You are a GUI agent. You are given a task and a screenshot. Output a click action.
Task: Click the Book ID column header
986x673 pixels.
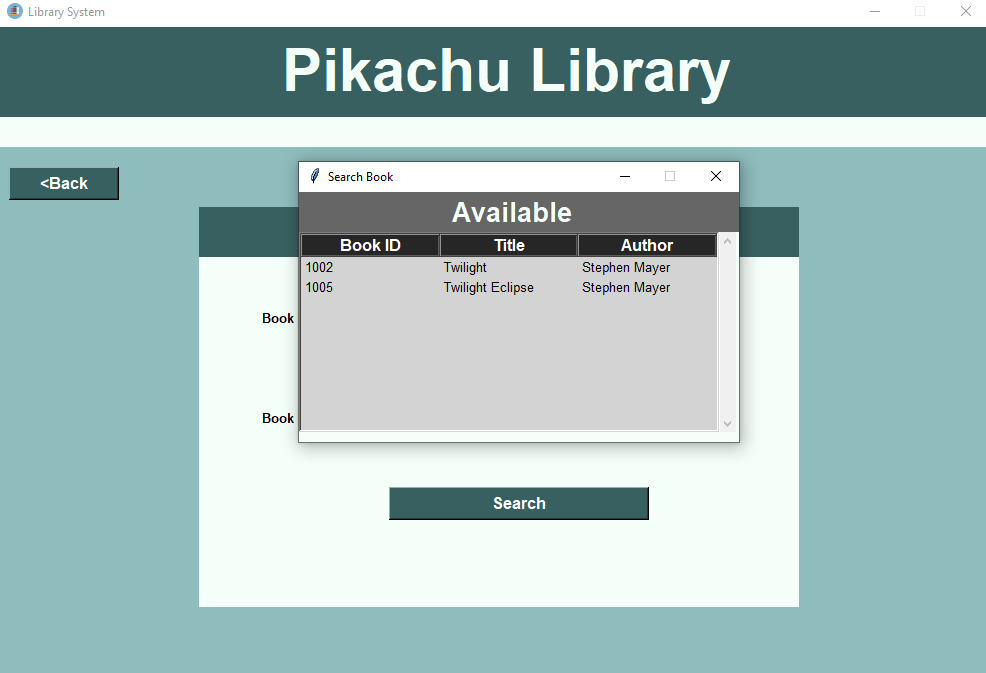(x=369, y=244)
